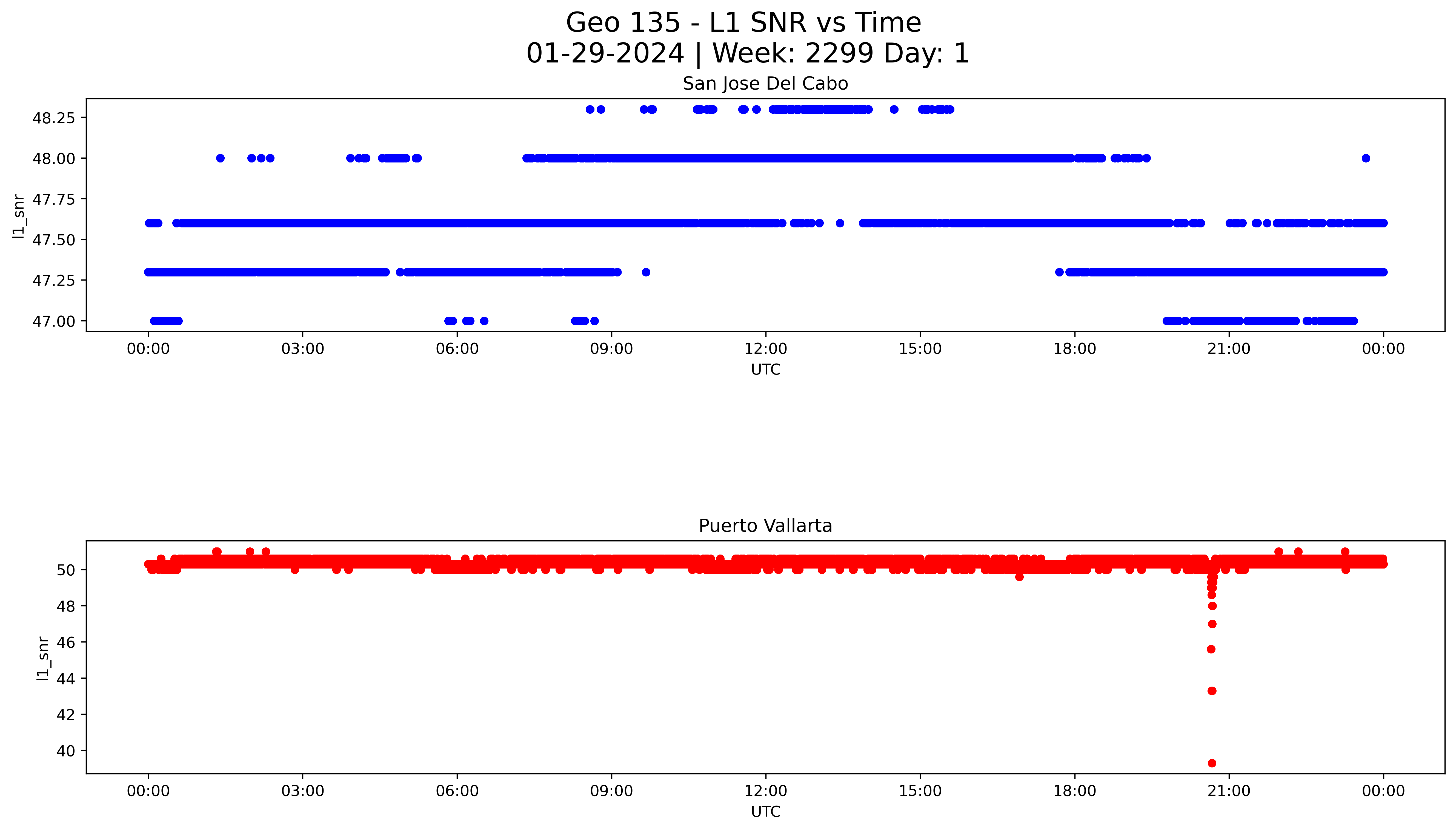1456x831 pixels.
Task: Click the 48.25 y-axis tick label
Action: [54, 118]
